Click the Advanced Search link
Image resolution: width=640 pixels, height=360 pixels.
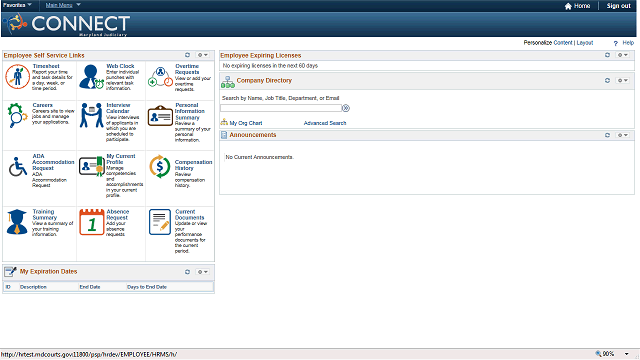tap(325, 123)
